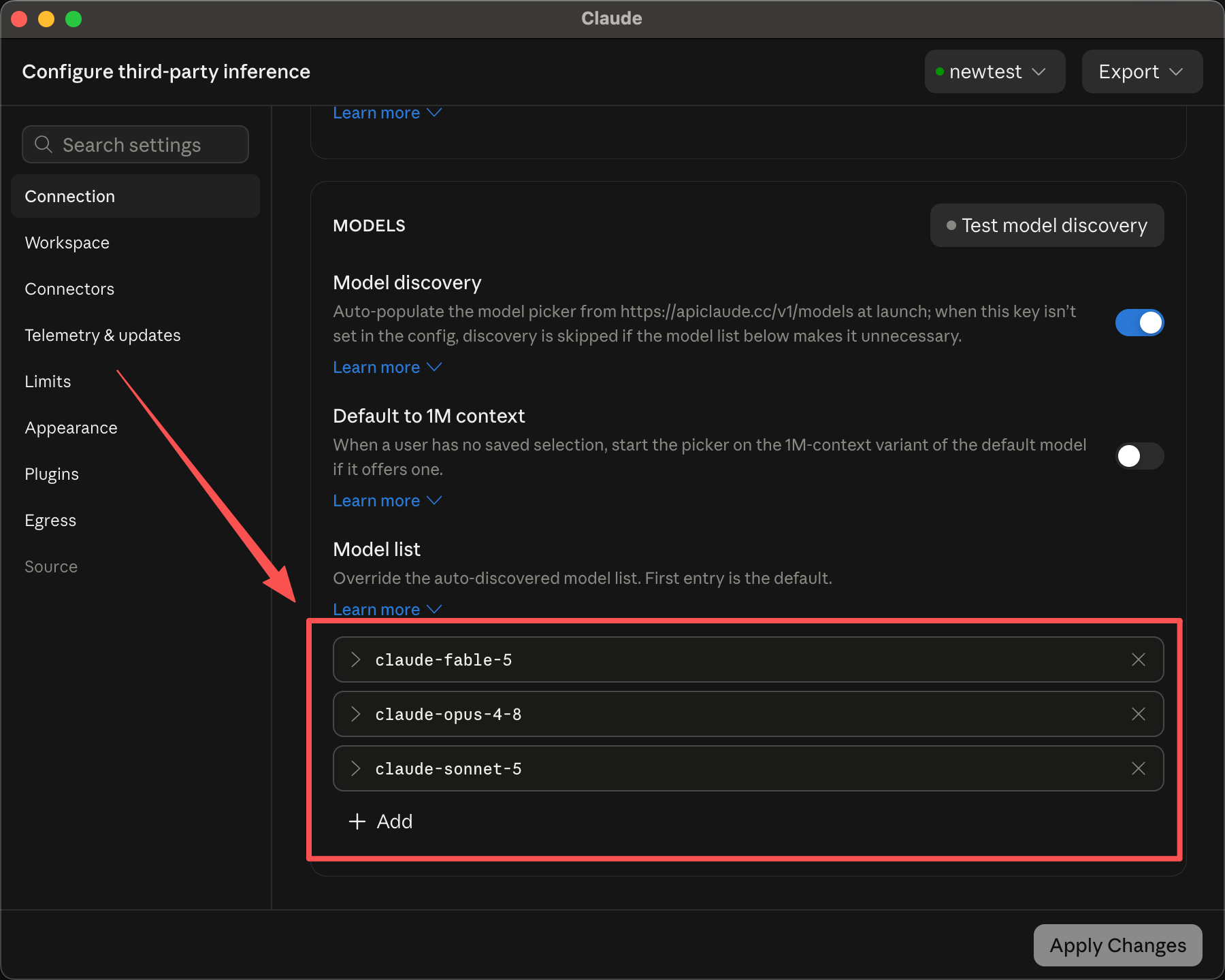Expand Learn more under Model list
The image size is (1225, 980).
[x=387, y=610]
